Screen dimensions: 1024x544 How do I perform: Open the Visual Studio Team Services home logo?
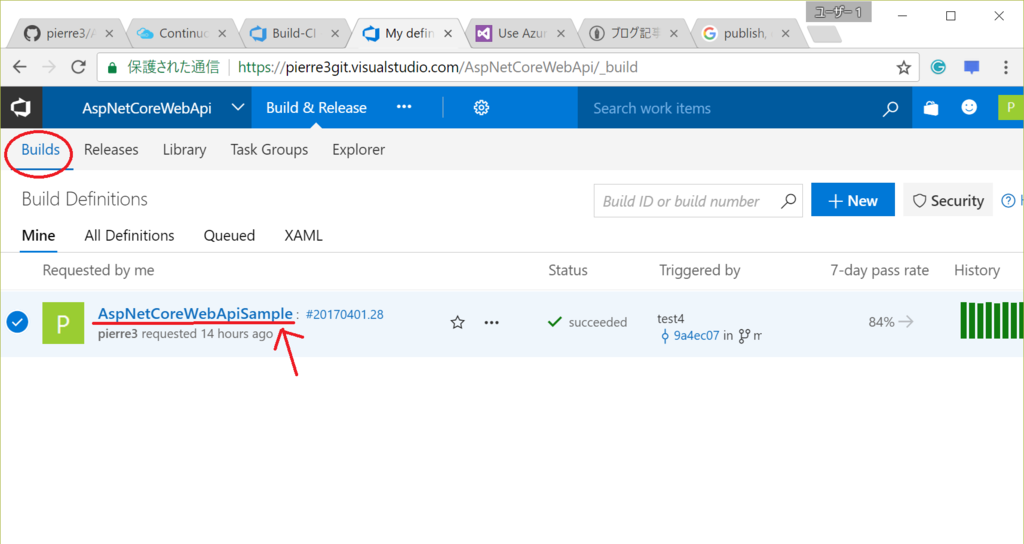(21, 108)
